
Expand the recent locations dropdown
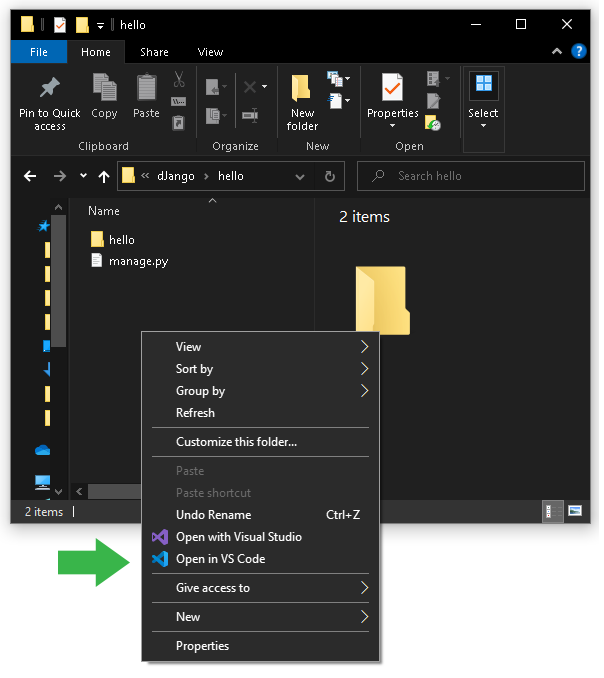pos(84,177)
